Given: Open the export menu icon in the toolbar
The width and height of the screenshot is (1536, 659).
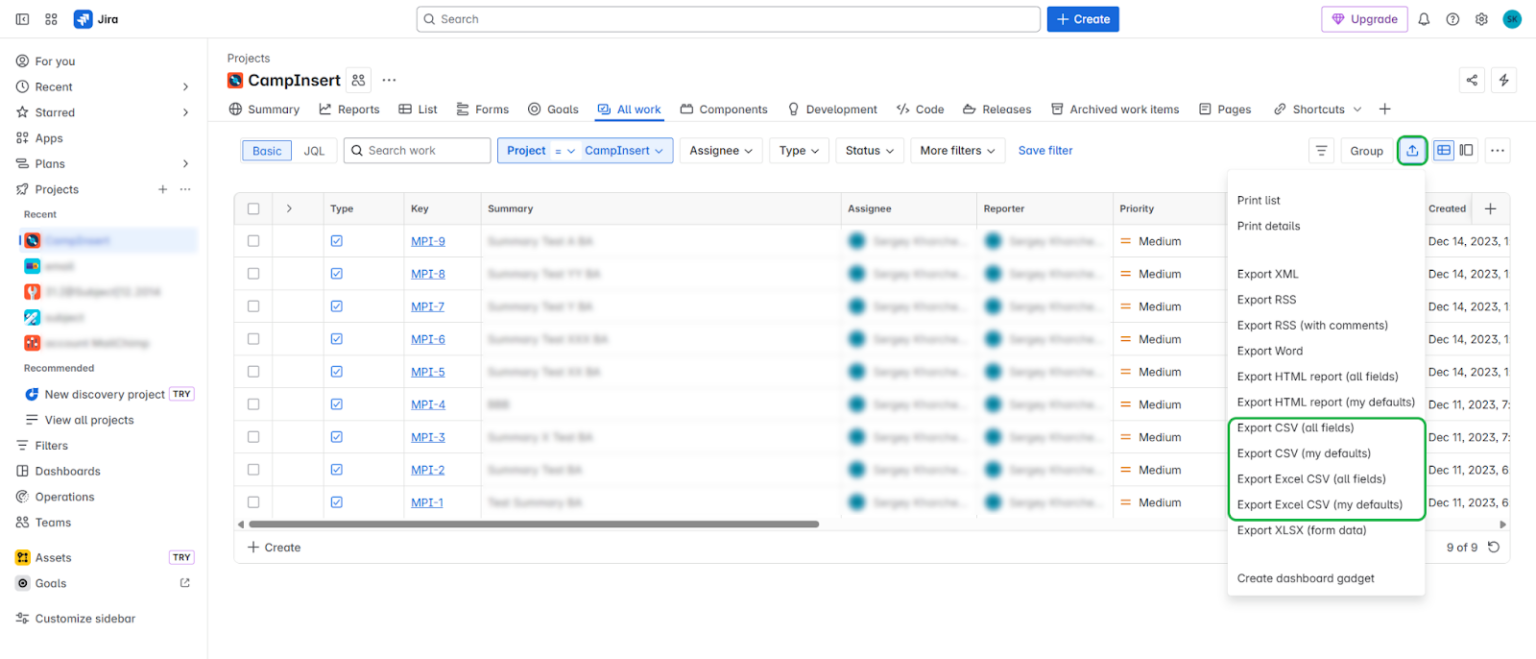Looking at the screenshot, I should coord(1412,150).
